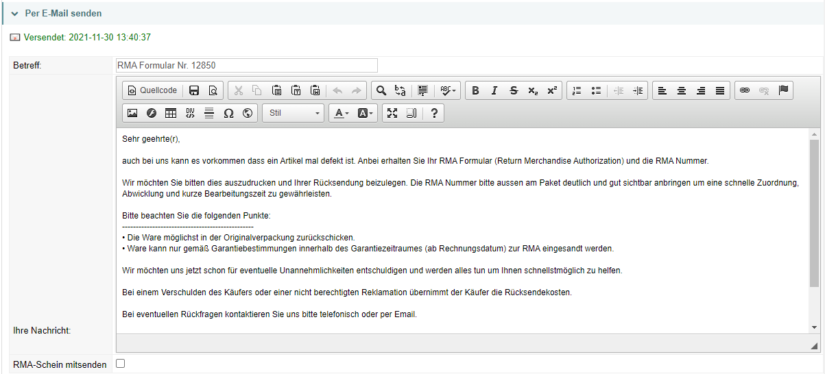Toggle strikethrough formatting
825x374 pixels.
(514, 90)
